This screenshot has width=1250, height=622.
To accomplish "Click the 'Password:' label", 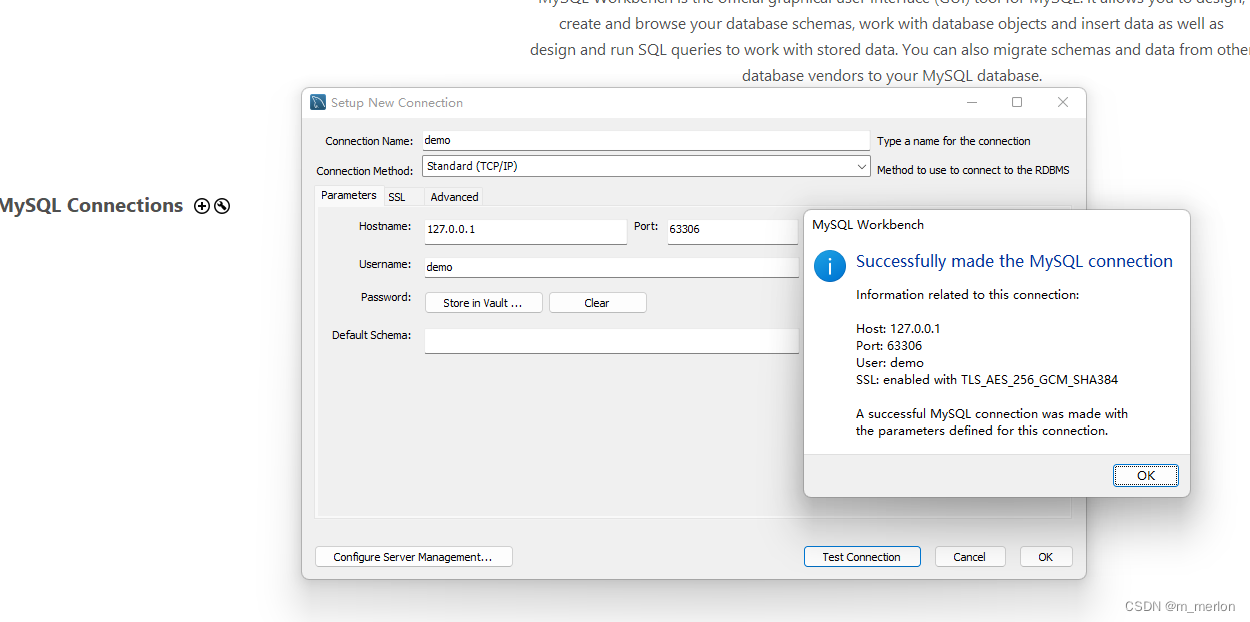I will click(x=386, y=297).
